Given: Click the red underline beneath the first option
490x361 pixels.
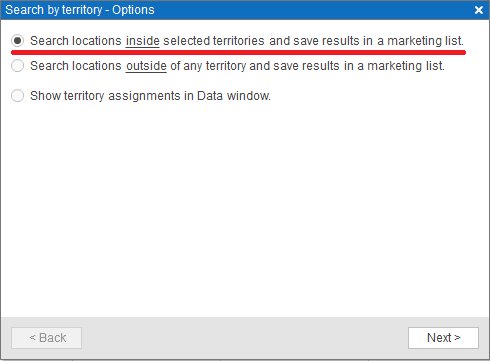Looking at the screenshot, I should point(238,52).
